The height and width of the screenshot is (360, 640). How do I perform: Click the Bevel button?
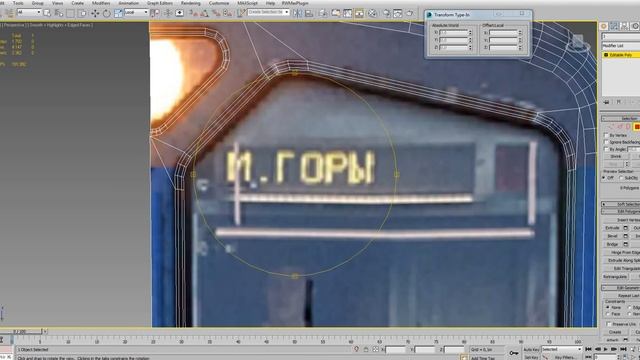(x=612, y=236)
